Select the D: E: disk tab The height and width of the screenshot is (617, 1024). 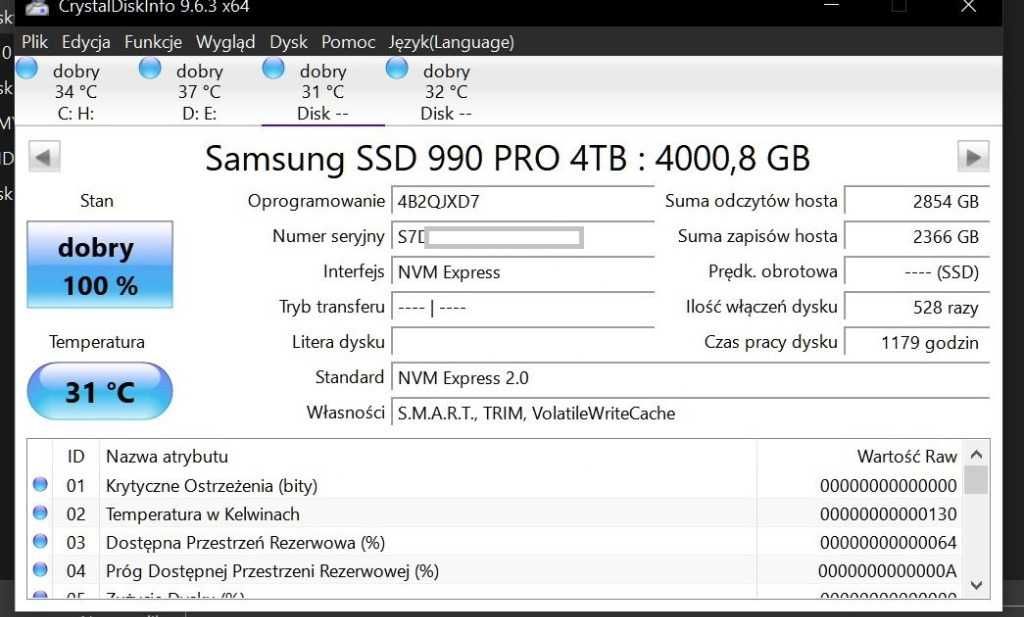[x=199, y=91]
